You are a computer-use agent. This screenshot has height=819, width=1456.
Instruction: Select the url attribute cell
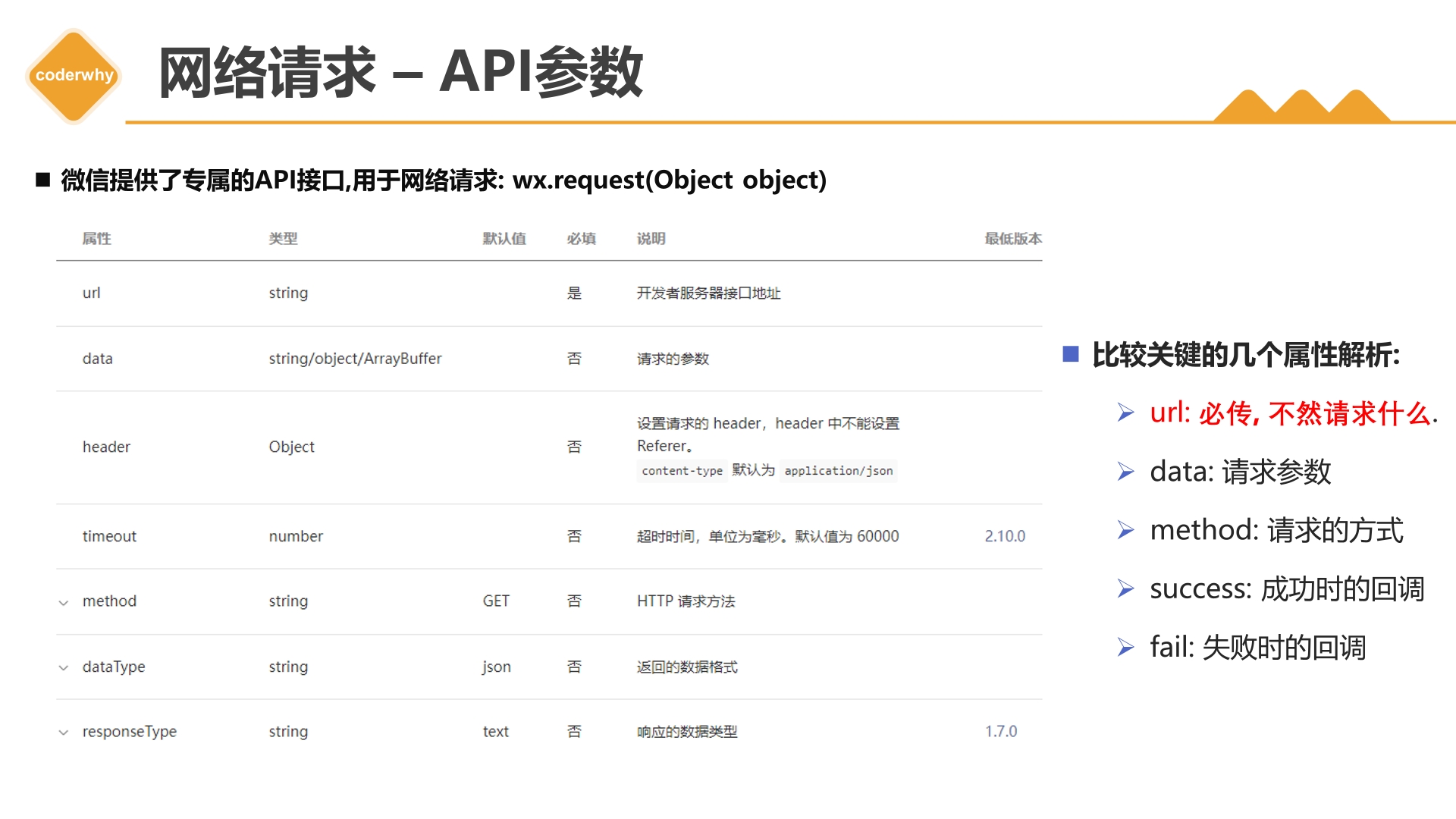tap(91, 293)
